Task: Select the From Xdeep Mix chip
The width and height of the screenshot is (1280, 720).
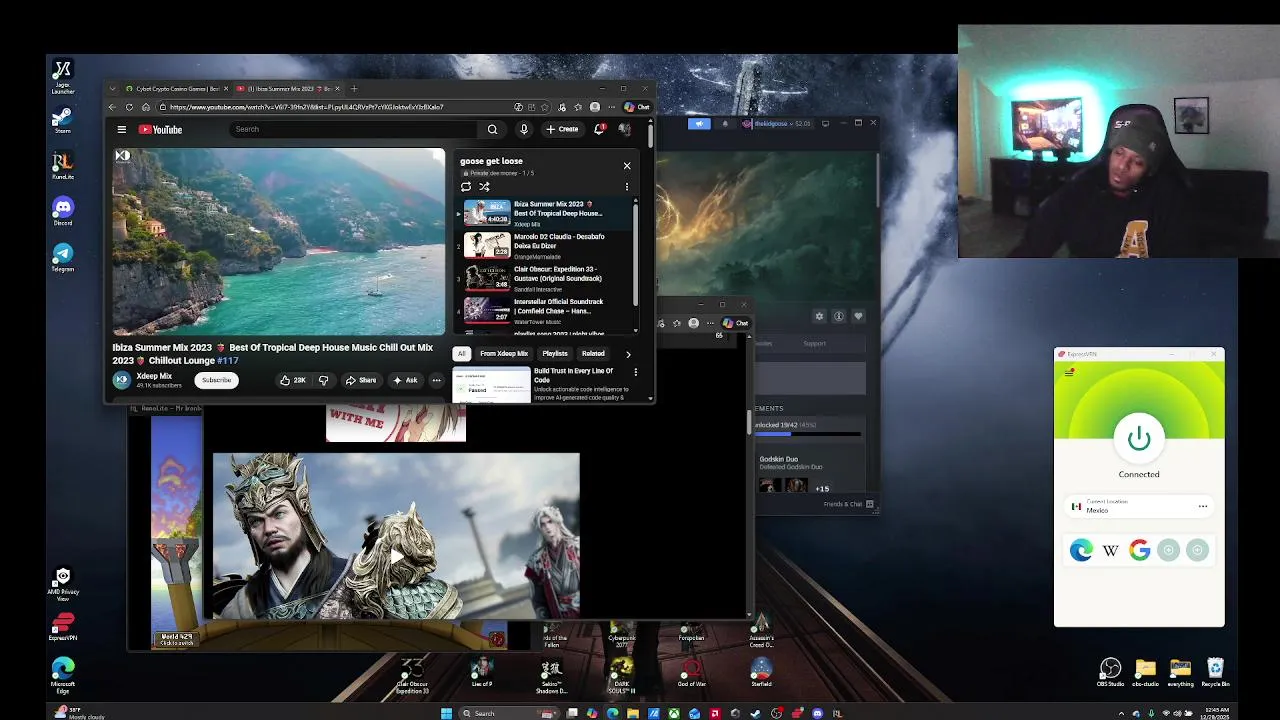Action: pos(504,354)
